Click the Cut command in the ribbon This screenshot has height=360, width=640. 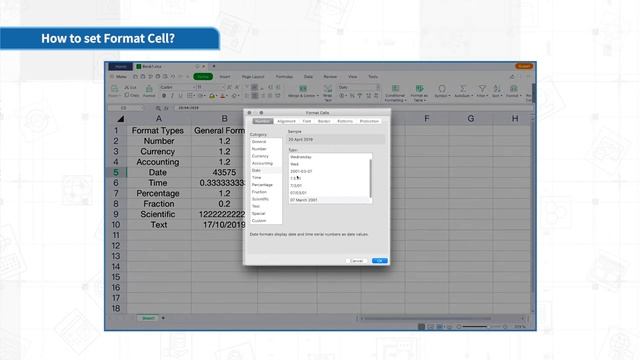tap(130, 87)
